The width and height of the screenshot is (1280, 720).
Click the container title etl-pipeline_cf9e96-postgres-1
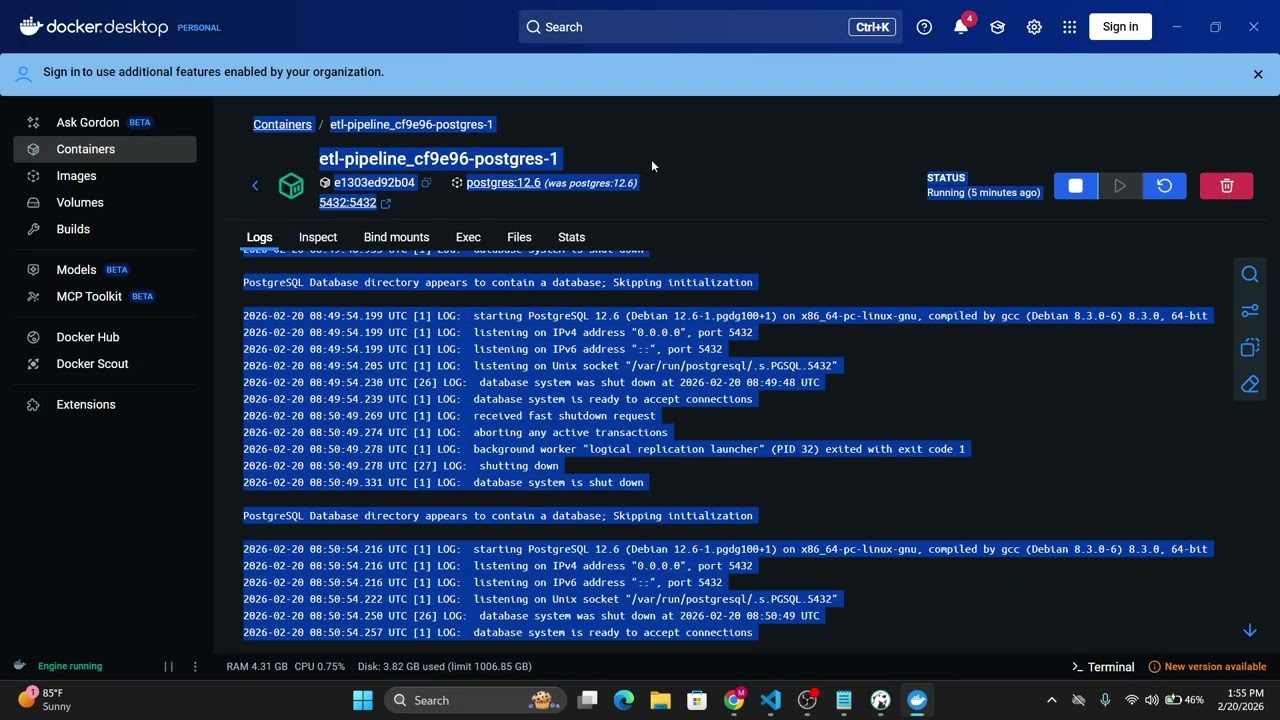[x=438, y=159]
